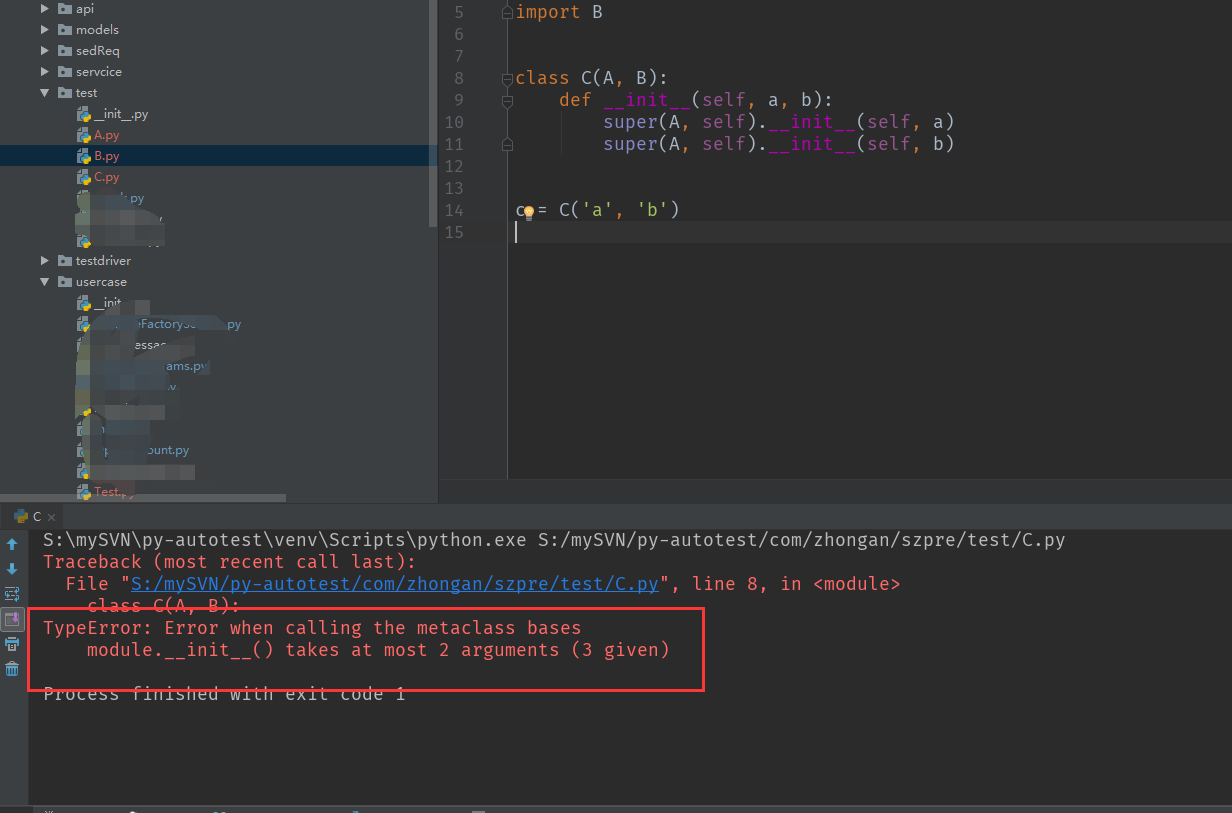Clear console with the trash icon
The height and width of the screenshot is (813, 1232).
pyautogui.click(x=12, y=669)
